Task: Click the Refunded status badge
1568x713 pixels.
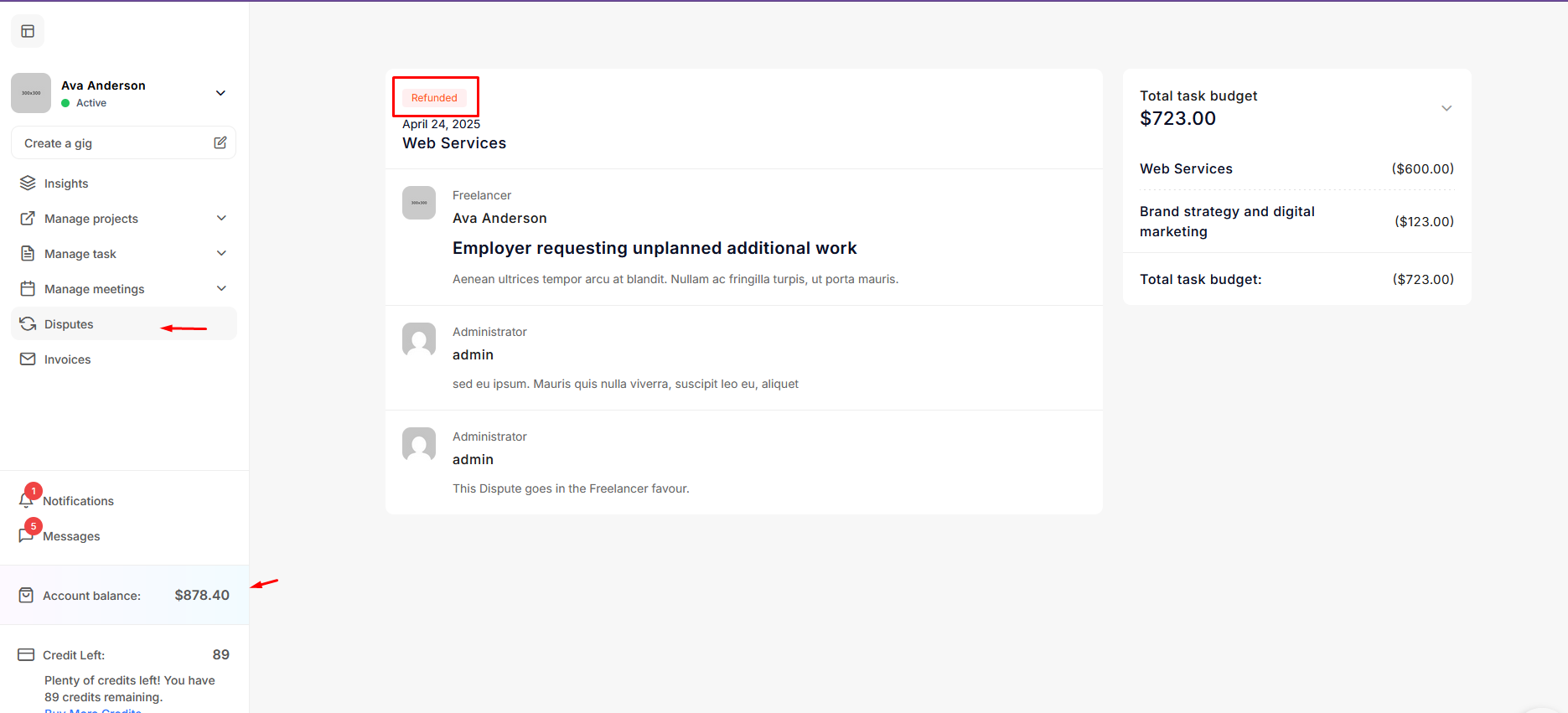Action: pyautogui.click(x=434, y=98)
